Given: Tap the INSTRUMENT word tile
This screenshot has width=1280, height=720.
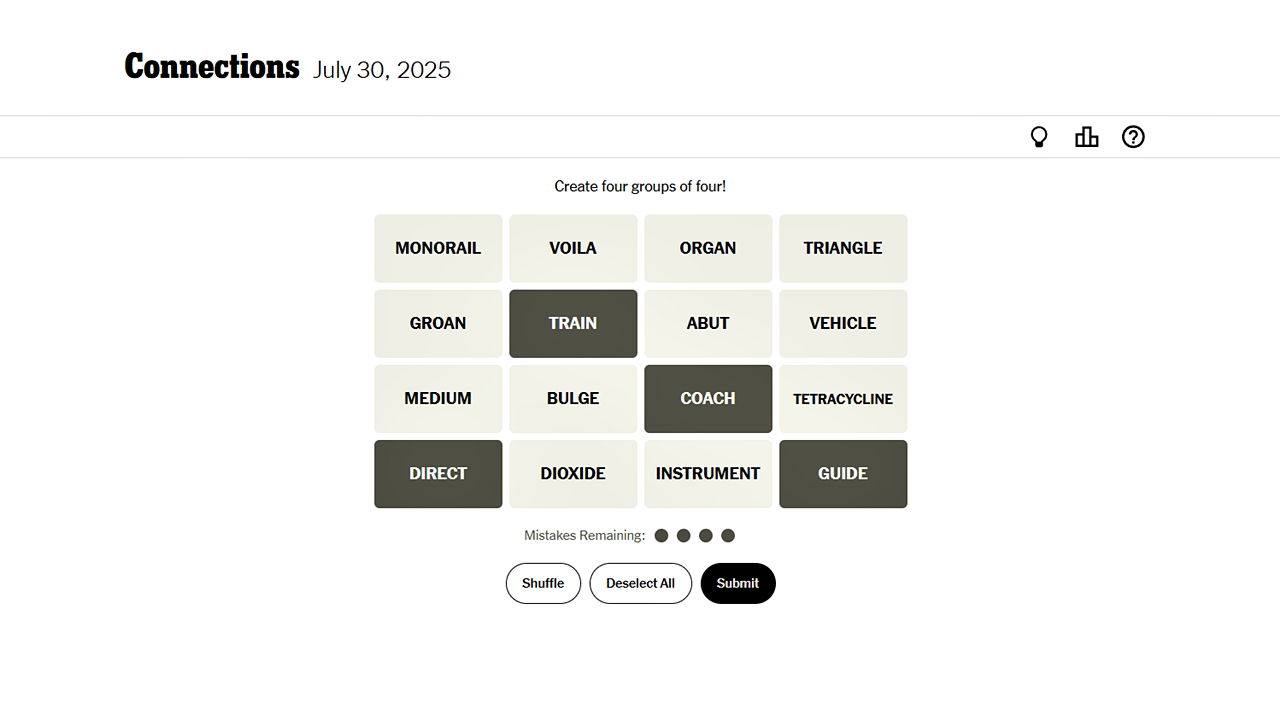Looking at the screenshot, I should (708, 473).
